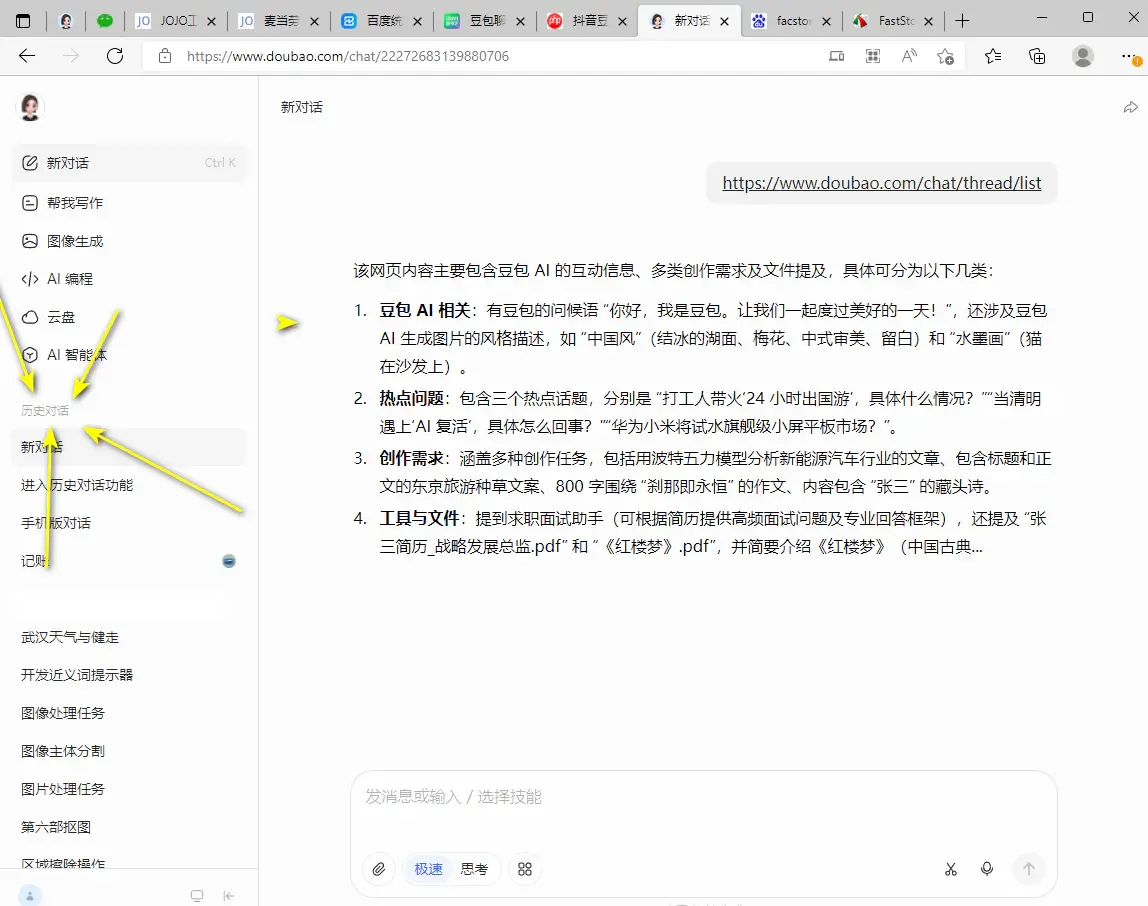Click the site info lock icon
1148x906 pixels.
coord(165,56)
